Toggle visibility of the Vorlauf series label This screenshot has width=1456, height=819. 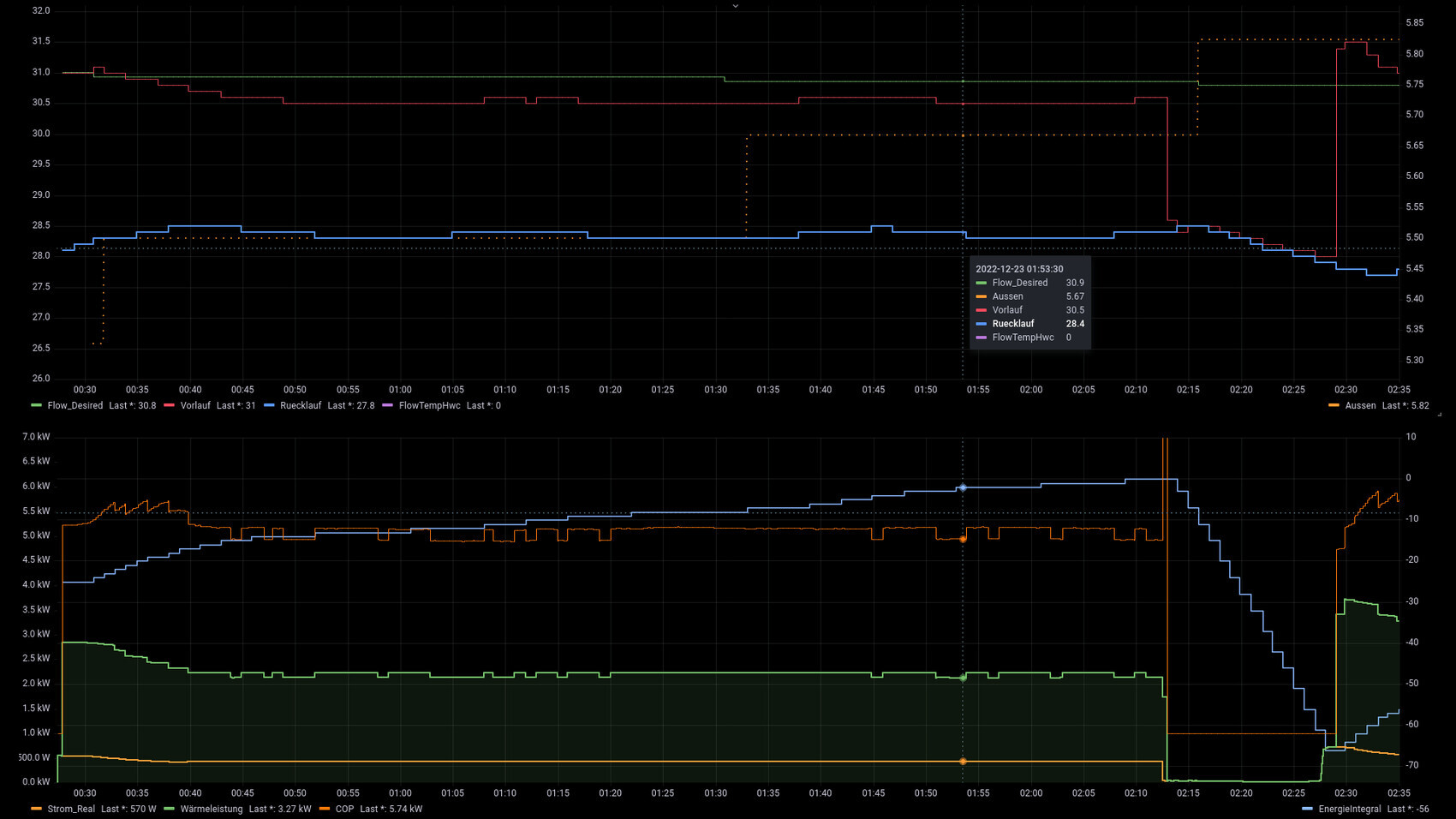(195, 405)
